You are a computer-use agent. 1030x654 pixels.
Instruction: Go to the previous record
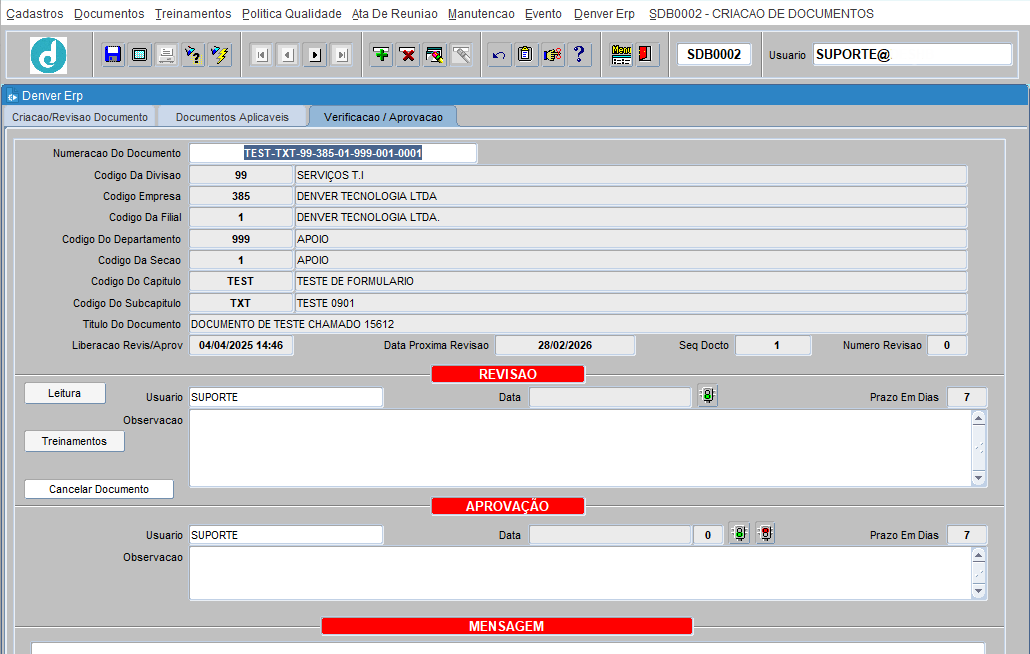coord(288,54)
